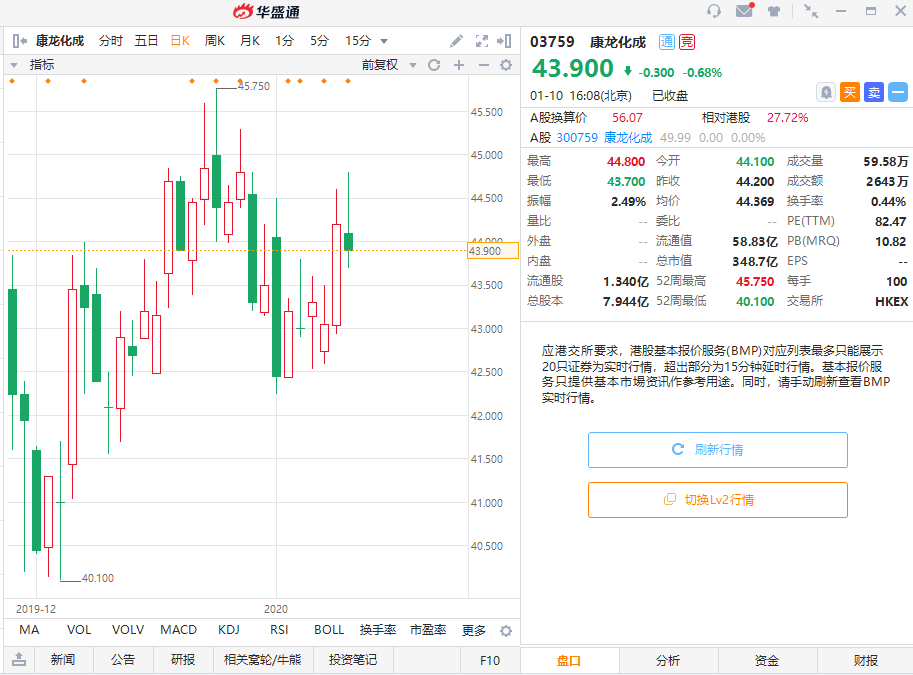This screenshot has height=675, width=913.
Task: Select the 月K monthly candlestick tab
Action: (x=250, y=41)
